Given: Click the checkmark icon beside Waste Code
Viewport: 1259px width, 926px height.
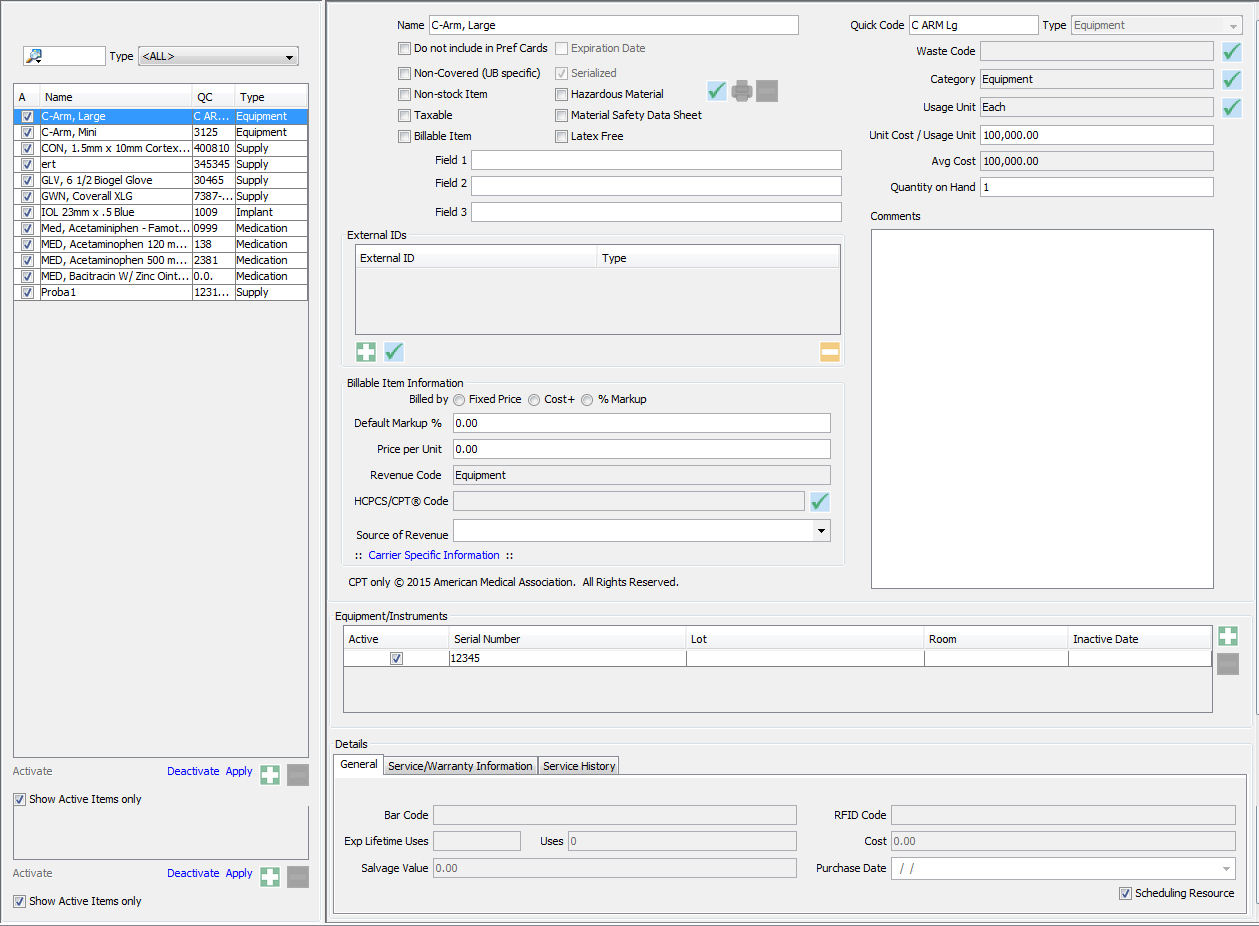Looking at the screenshot, I should click(1232, 51).
